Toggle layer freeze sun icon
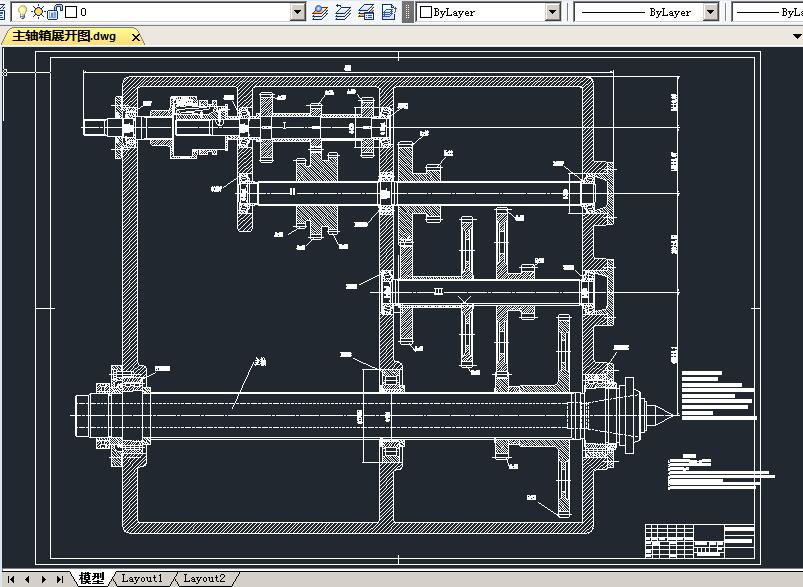The width and height of the screenshot is (803, 587). 38,11
